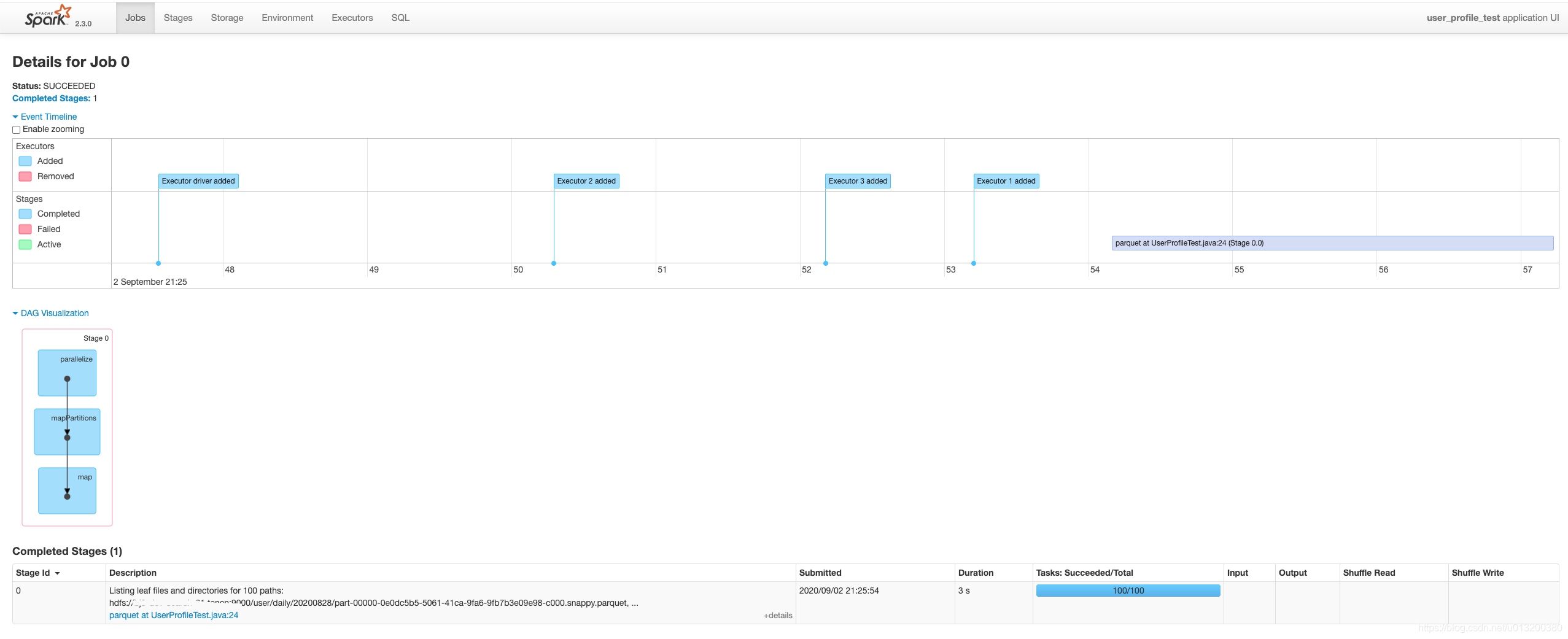Open the Jobs tab
The width and height of the screenshot is (1568, 639).
(135, 18)
